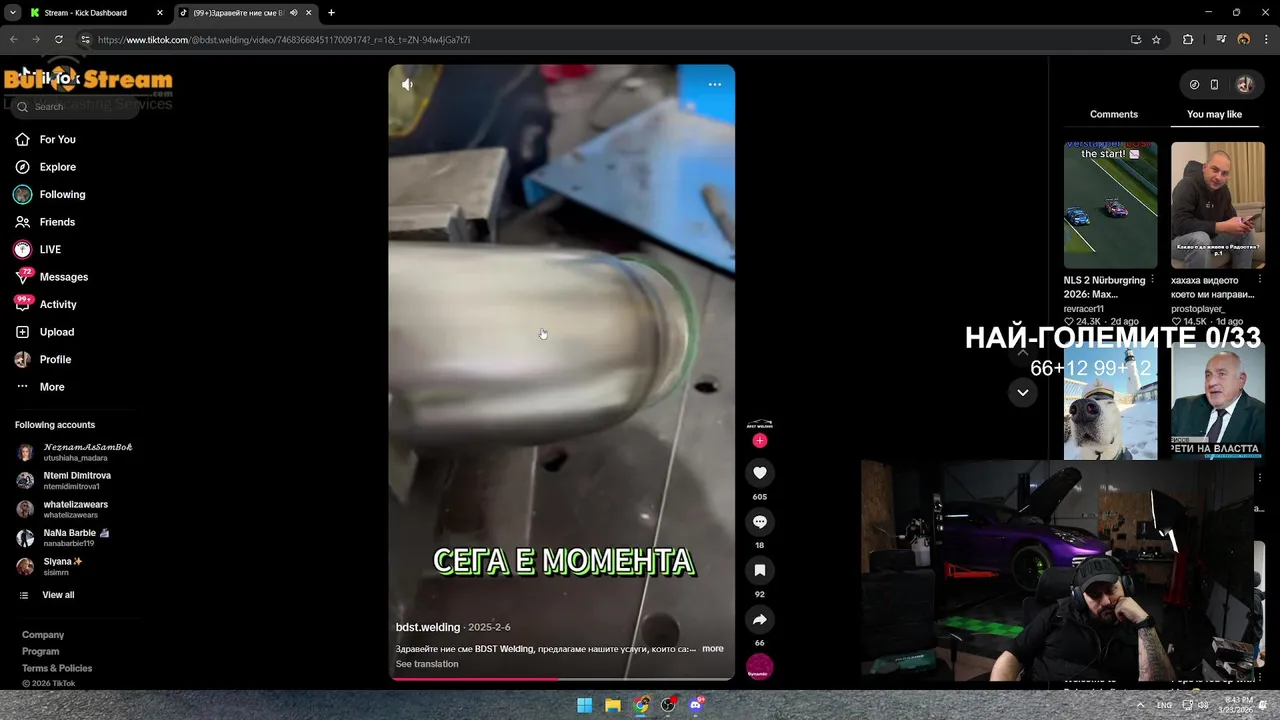The width and height of the screenshot is (1280, 720).
Task: Open your Profile from the sidebar
Action: tap(44, 360)
